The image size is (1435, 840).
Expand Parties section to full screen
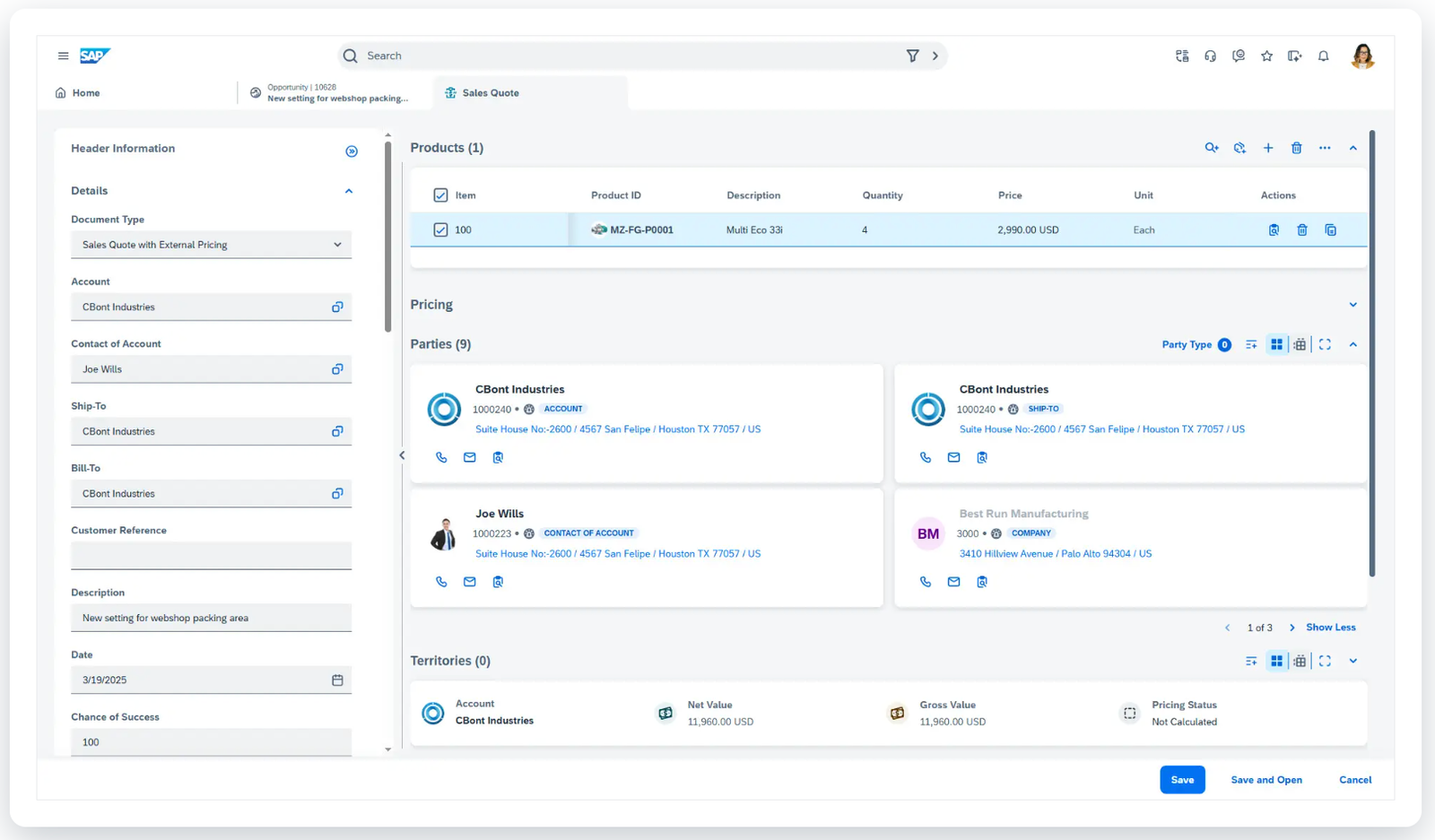[1325, 344]
